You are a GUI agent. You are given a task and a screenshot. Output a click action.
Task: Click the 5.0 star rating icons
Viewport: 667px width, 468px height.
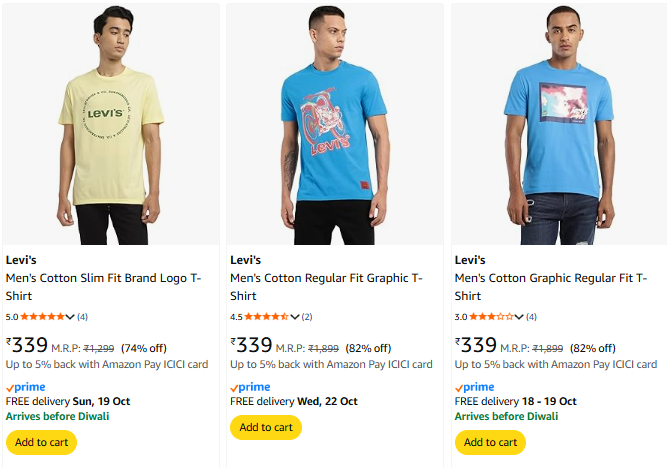tap(42, 317)
